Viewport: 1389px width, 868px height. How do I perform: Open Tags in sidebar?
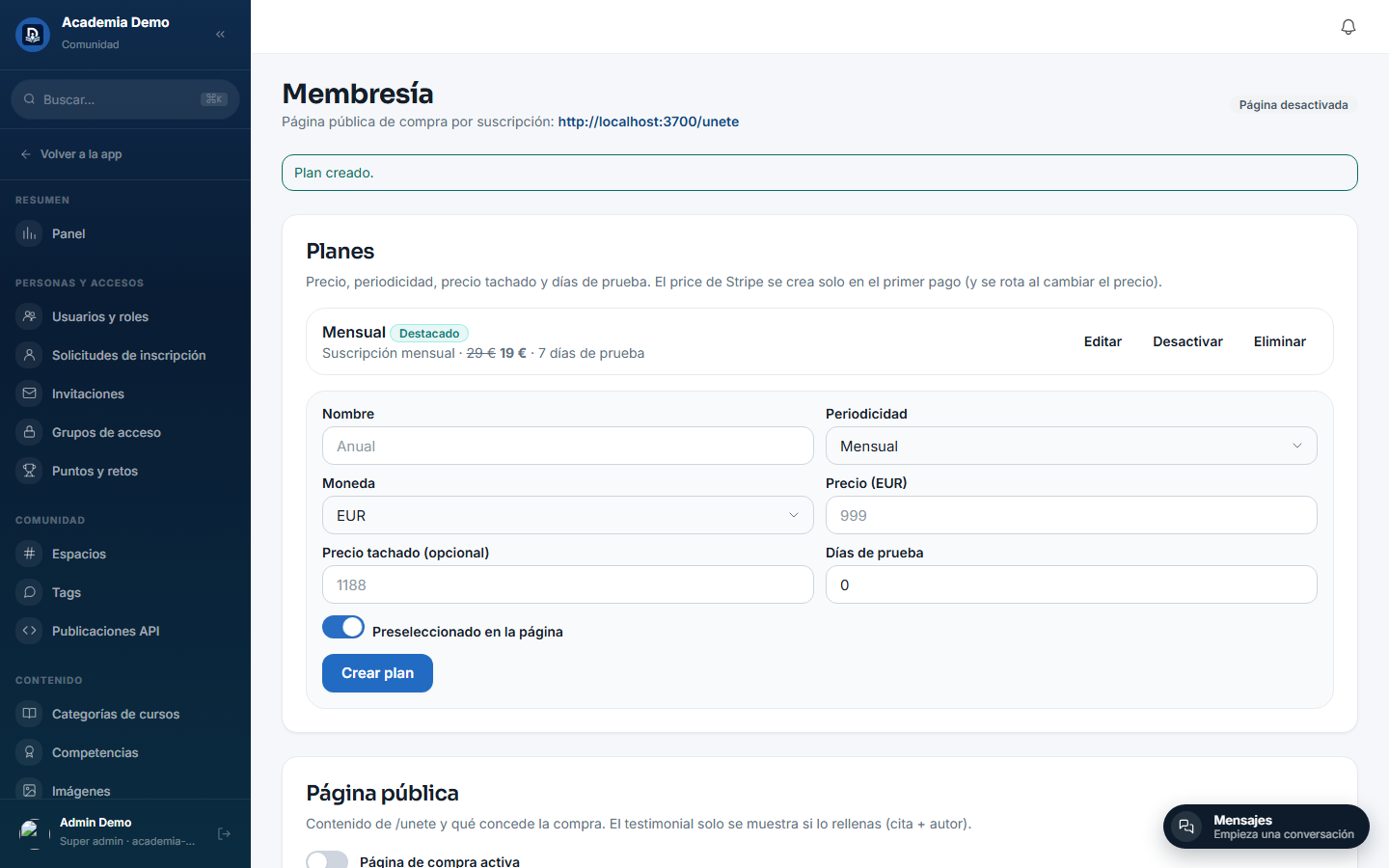(x=125, y=592)
